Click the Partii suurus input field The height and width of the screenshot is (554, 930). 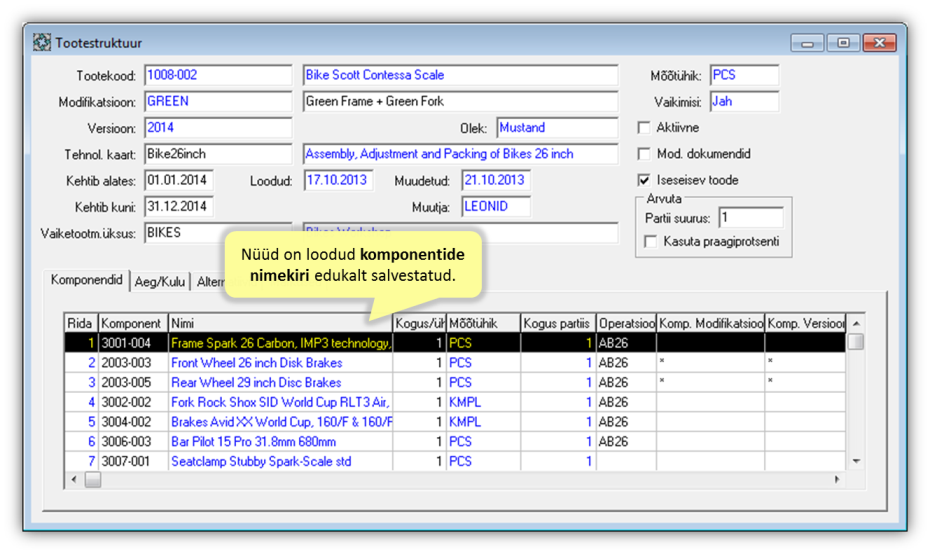750,218
